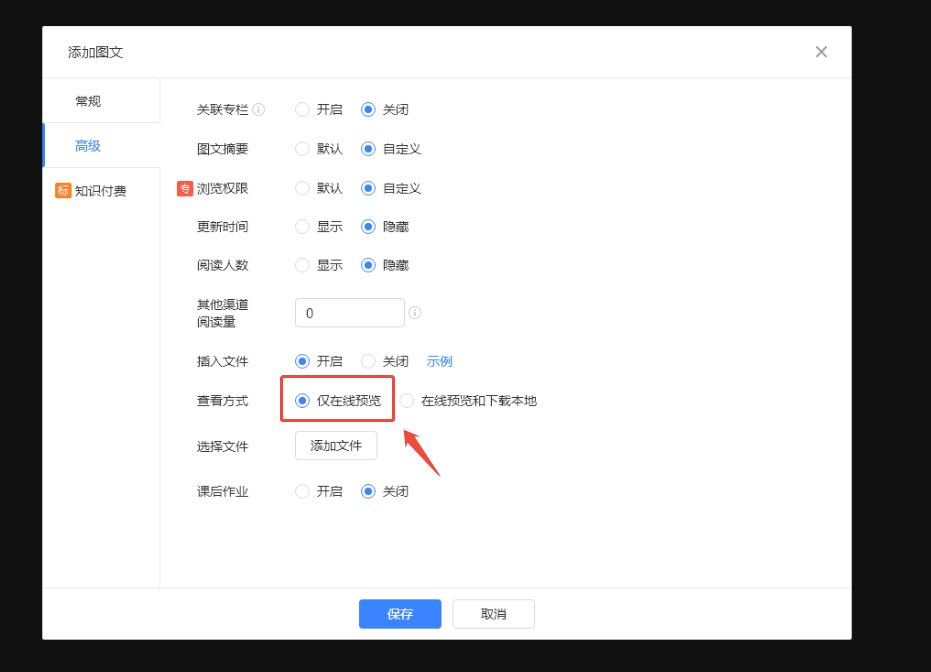The height and width of the screenshot is (672, 931).
Task: Click the 添加文件 button
Action: (x=336, y=446)
